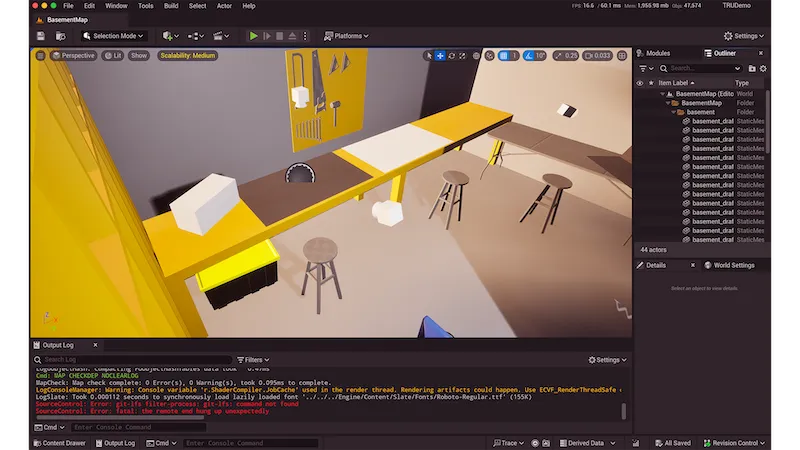The width and height of the screenshot is (800, 450).
Task: Click the Eject button in the play controls
Action: (292, 36)
